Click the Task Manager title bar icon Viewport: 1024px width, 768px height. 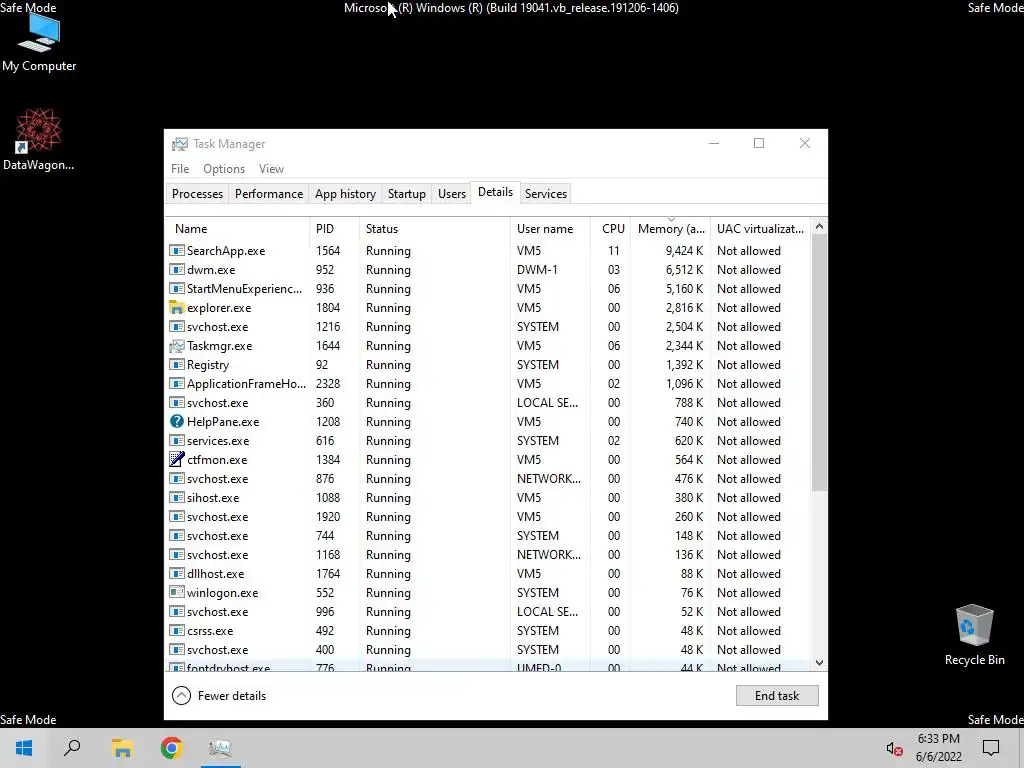pyautogui.click(x=180, y=144)
